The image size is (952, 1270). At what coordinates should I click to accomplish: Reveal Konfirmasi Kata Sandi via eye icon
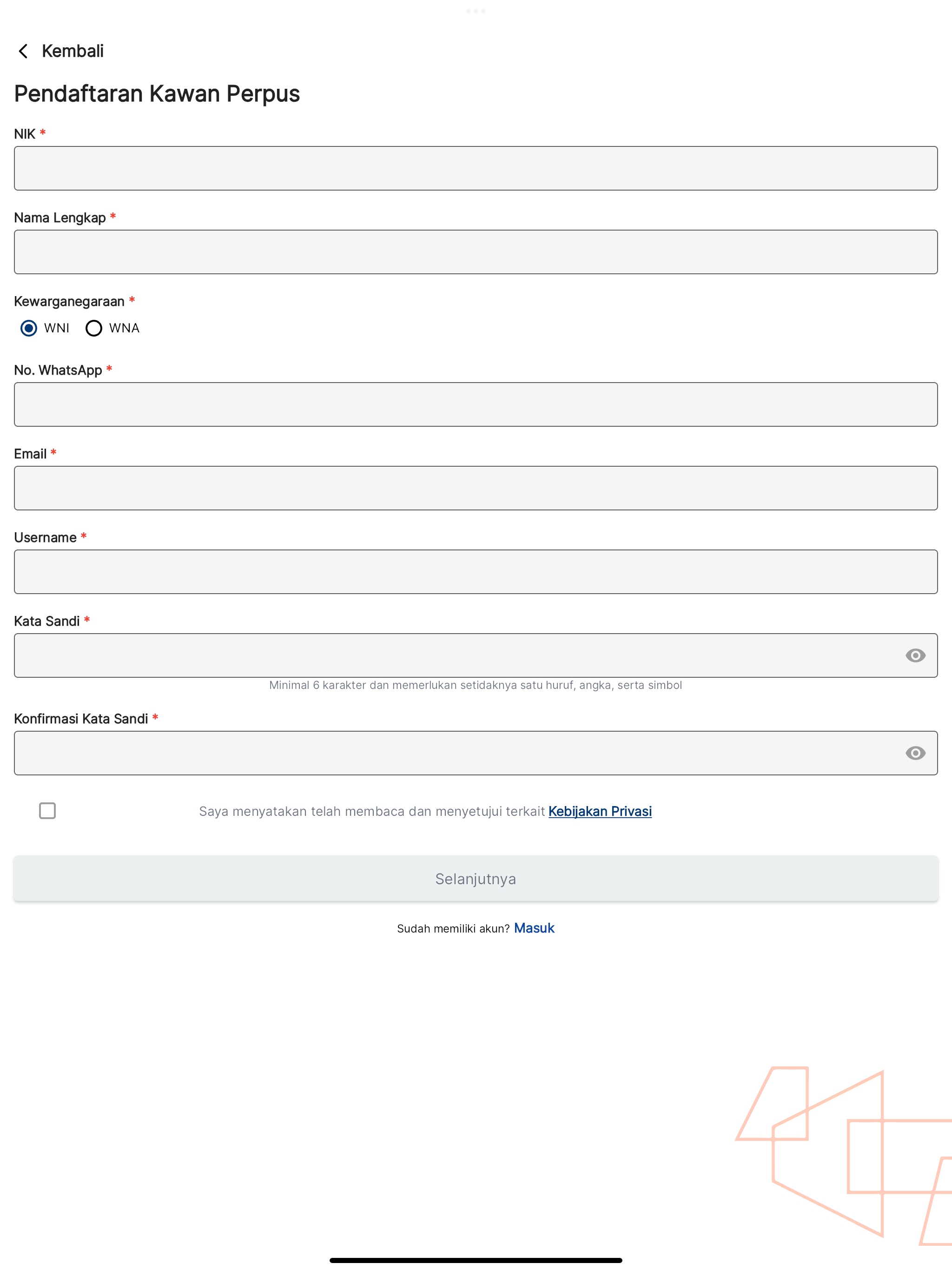tap(915, 753)
